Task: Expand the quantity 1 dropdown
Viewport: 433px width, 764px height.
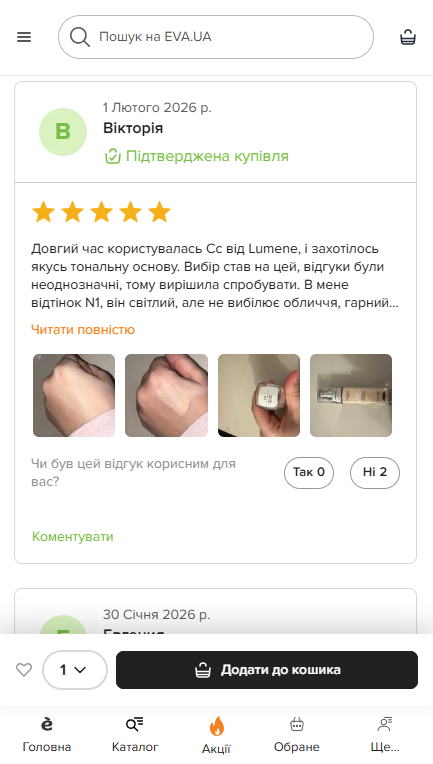Action: pyautogui.click(x=75, y=670)
